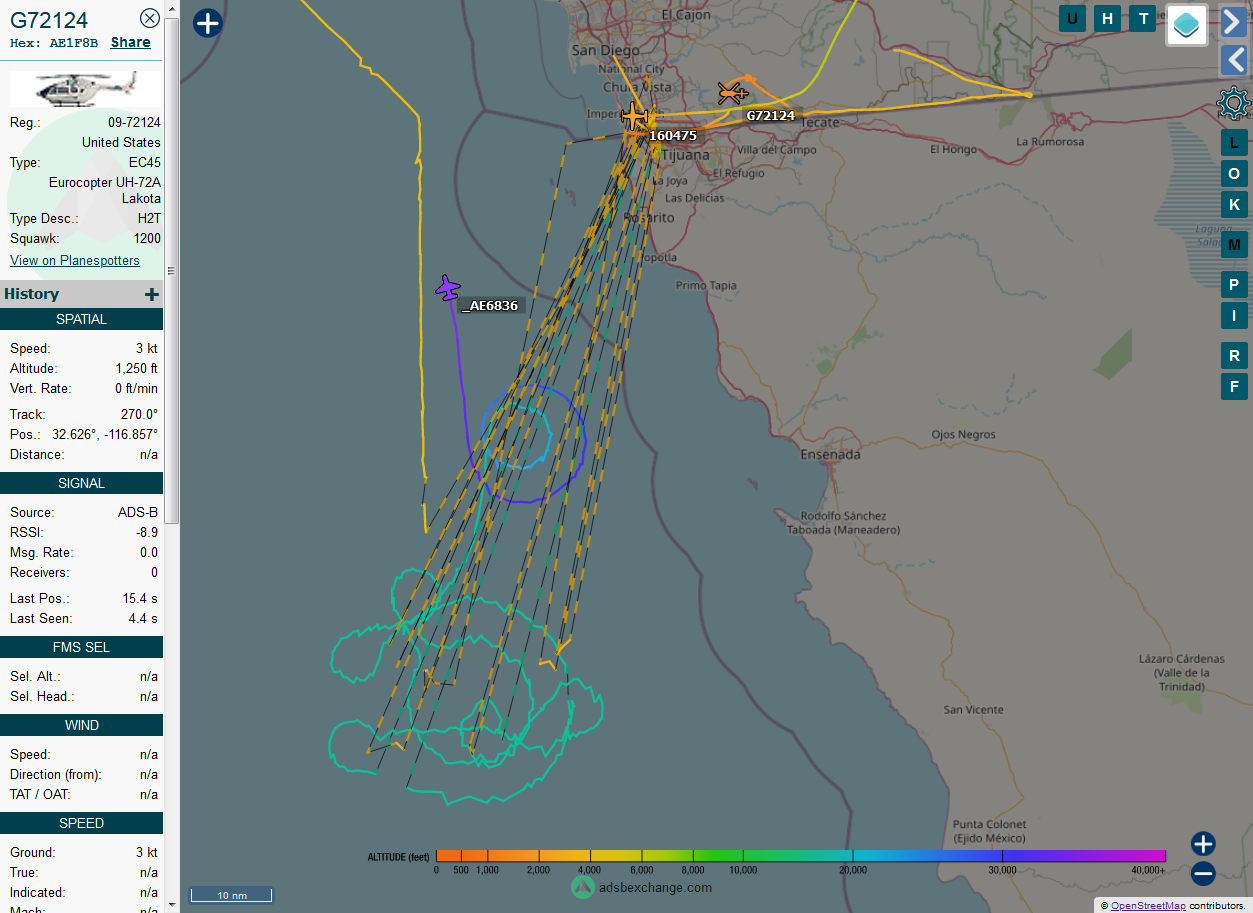Click the G72124 map label
Screen dimensions: 1253x913
[x=771, y=116]
